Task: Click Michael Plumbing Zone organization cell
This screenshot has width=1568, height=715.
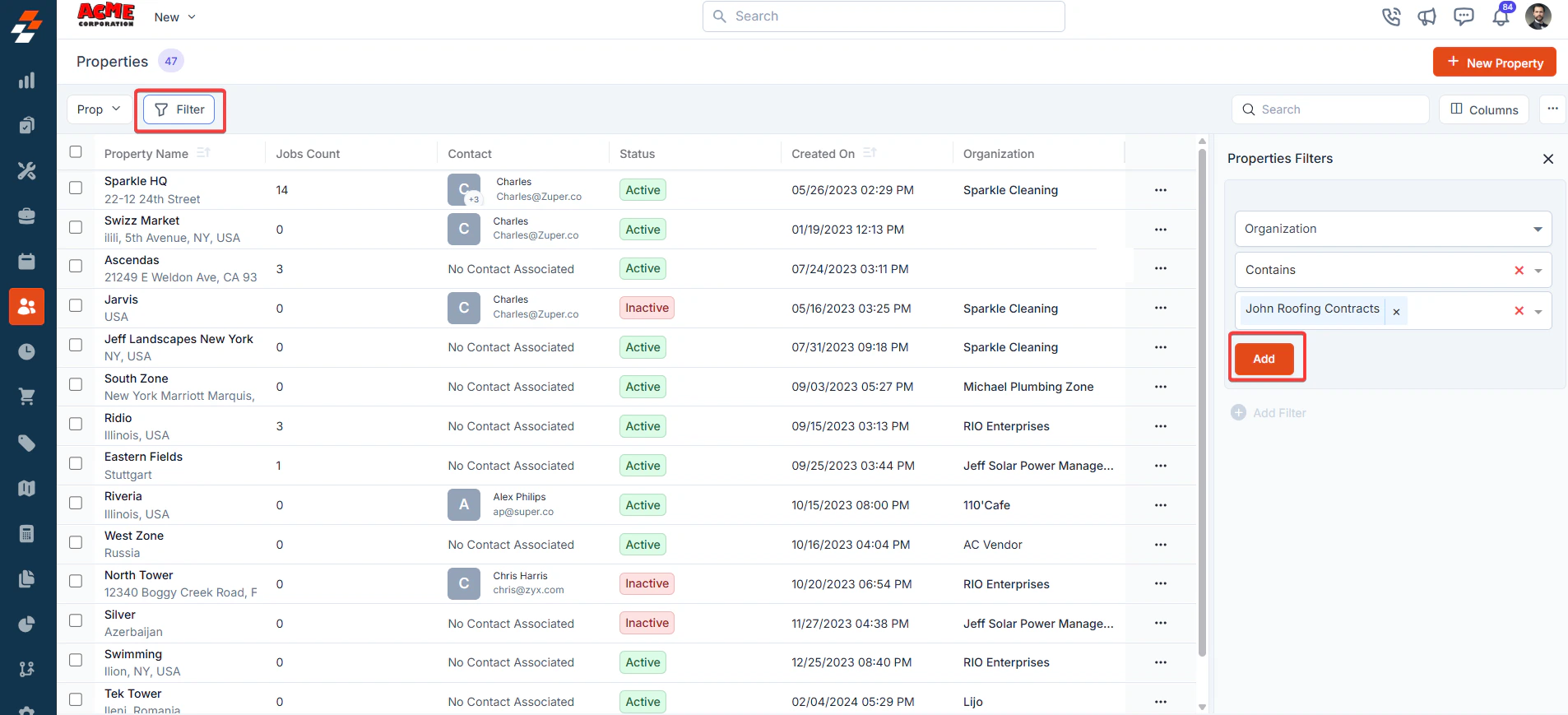Action: coord(1028,387)
